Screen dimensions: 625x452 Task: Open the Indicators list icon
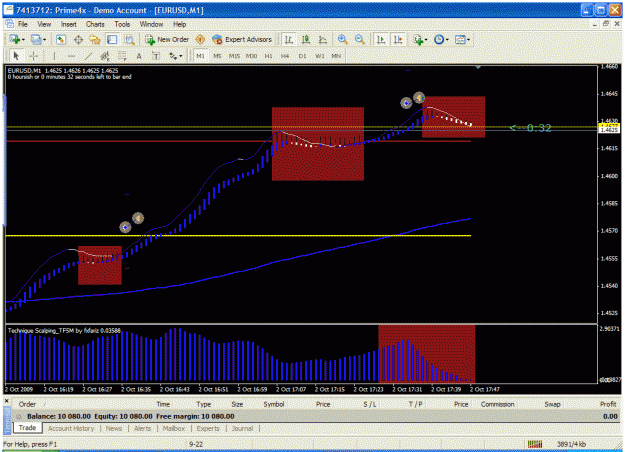[x=418, y=39]
